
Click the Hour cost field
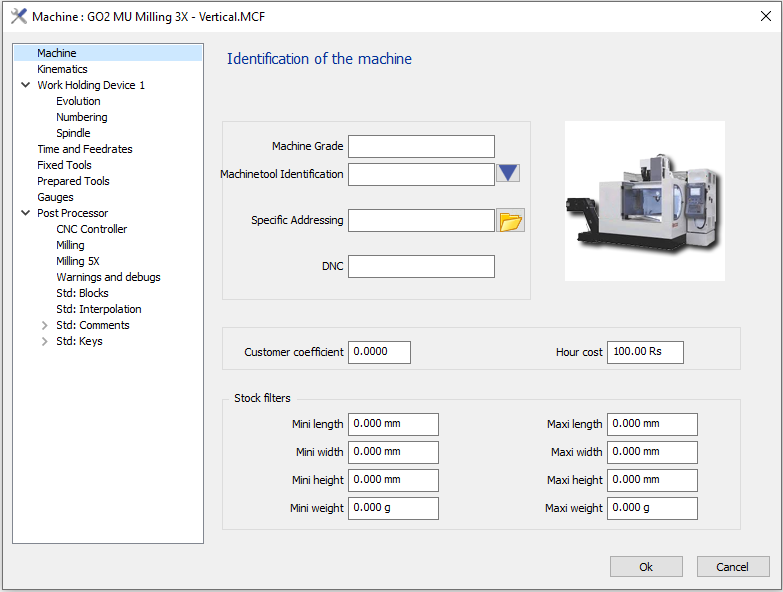point(644,352)
